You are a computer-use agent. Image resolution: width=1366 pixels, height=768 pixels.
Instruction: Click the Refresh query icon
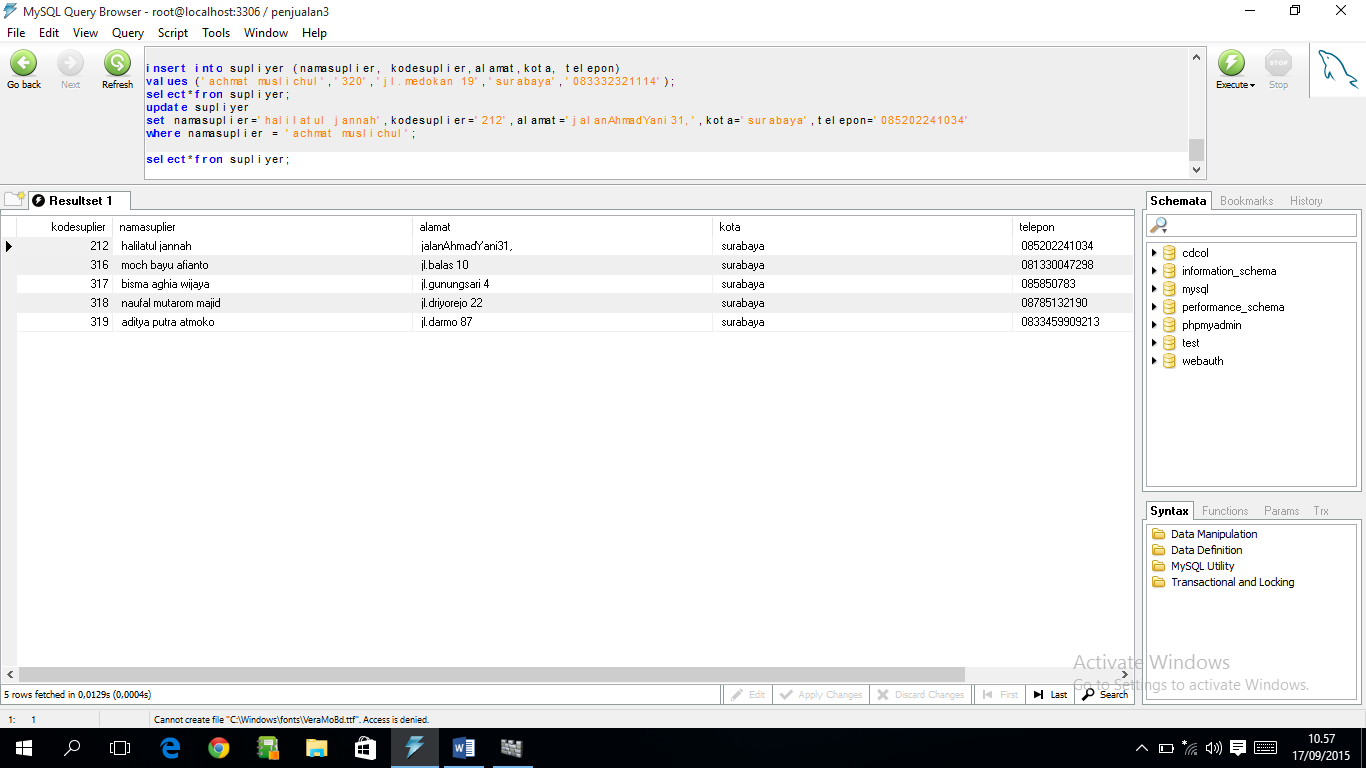click(x=117, y=63)
